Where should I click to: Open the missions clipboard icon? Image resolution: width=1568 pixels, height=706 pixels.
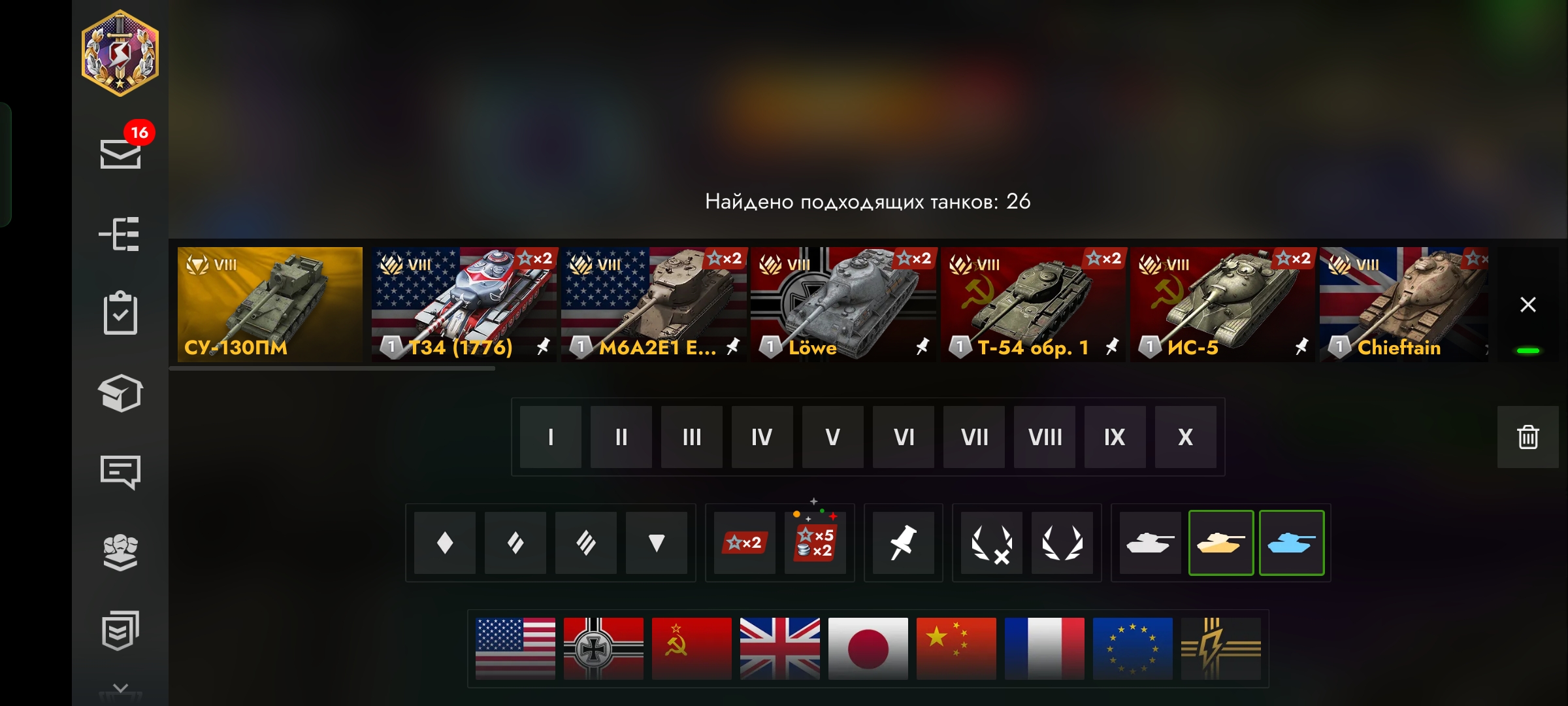tap(120, 312)
